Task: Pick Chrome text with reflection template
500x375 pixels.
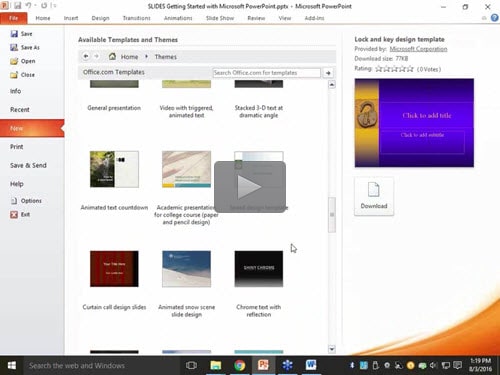Action: tap(259, 269)
